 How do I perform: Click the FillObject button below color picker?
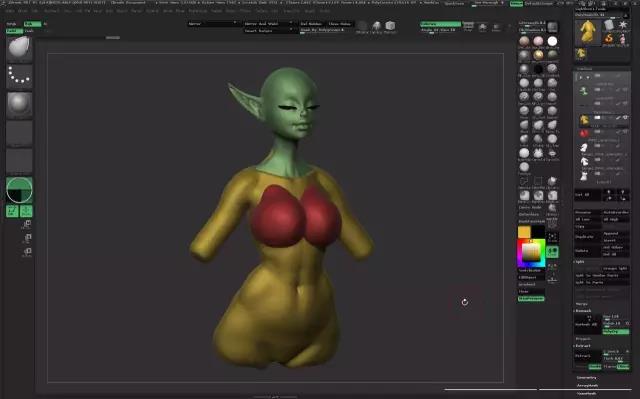pos(531,277)
